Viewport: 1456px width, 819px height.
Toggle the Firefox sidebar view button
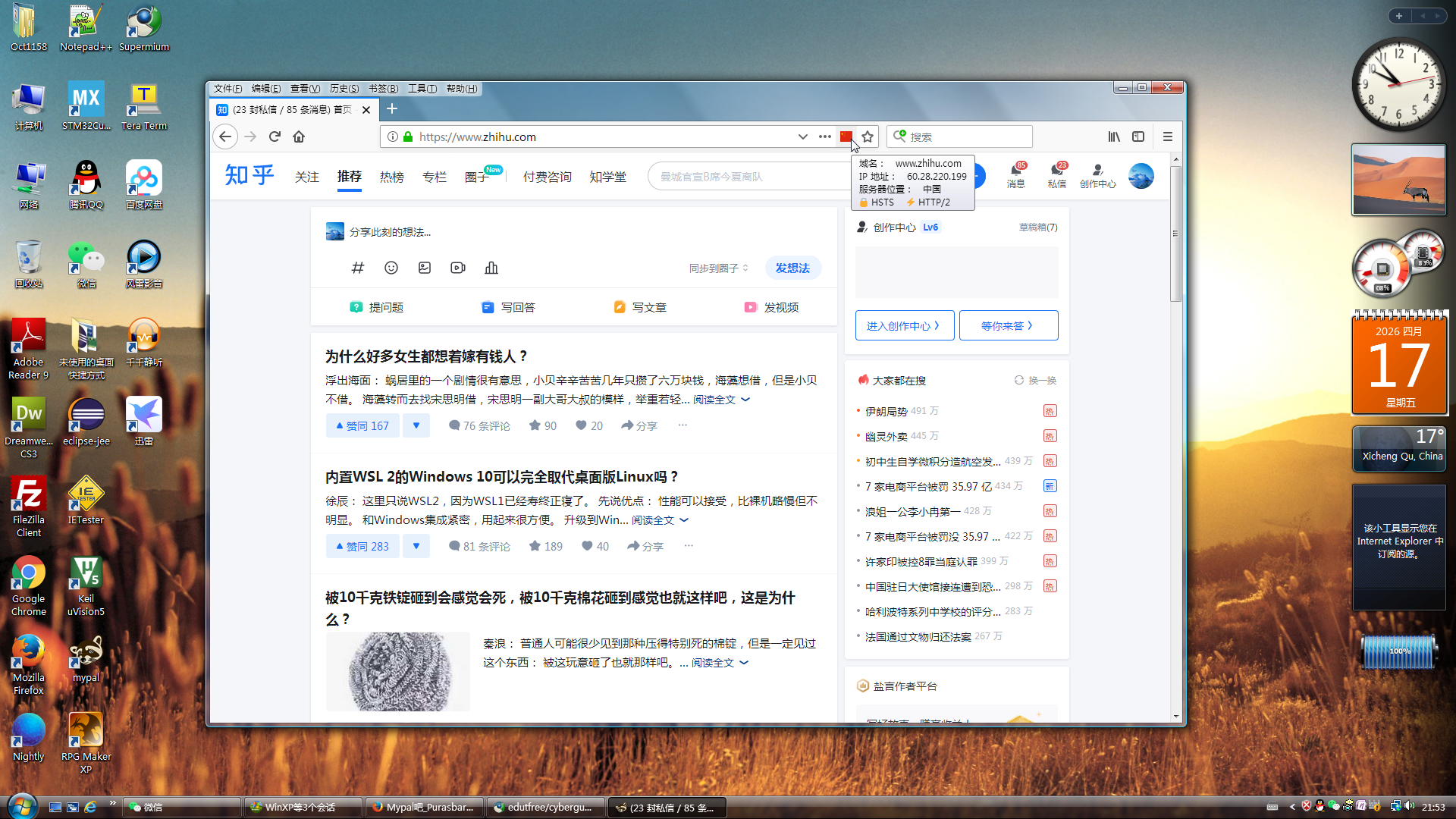pyautogui.click(x=1138, y=136)
